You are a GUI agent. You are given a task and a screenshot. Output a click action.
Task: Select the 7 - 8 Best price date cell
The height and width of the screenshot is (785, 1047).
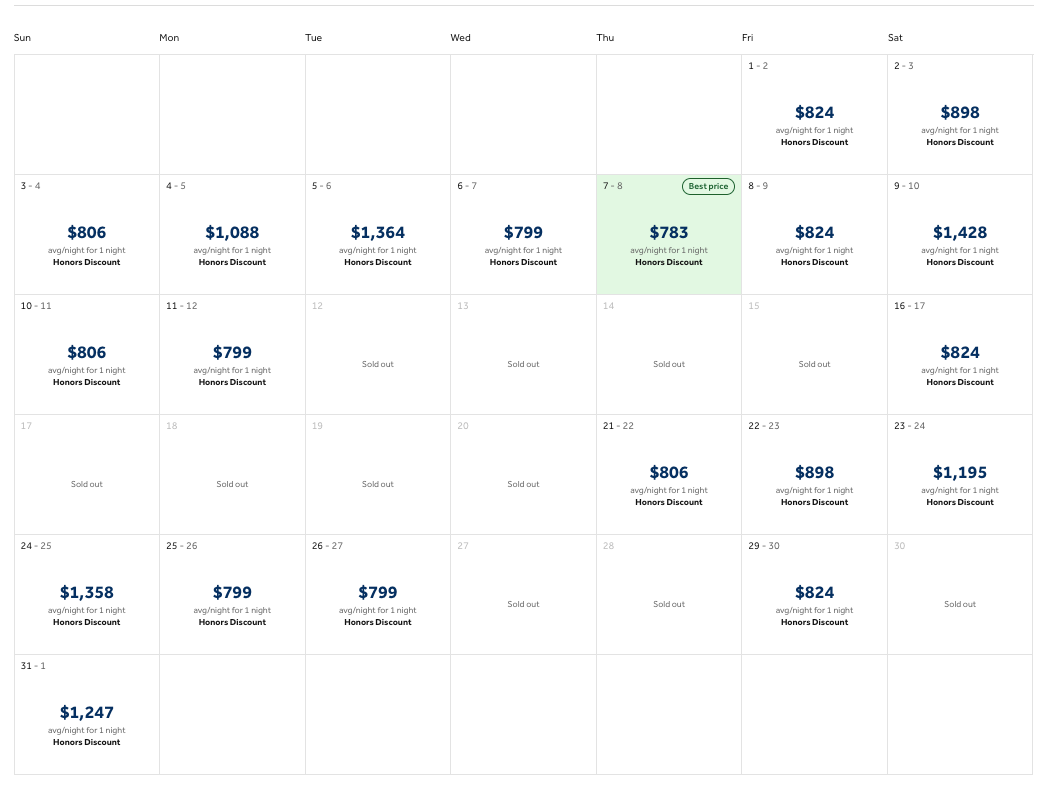669,234
